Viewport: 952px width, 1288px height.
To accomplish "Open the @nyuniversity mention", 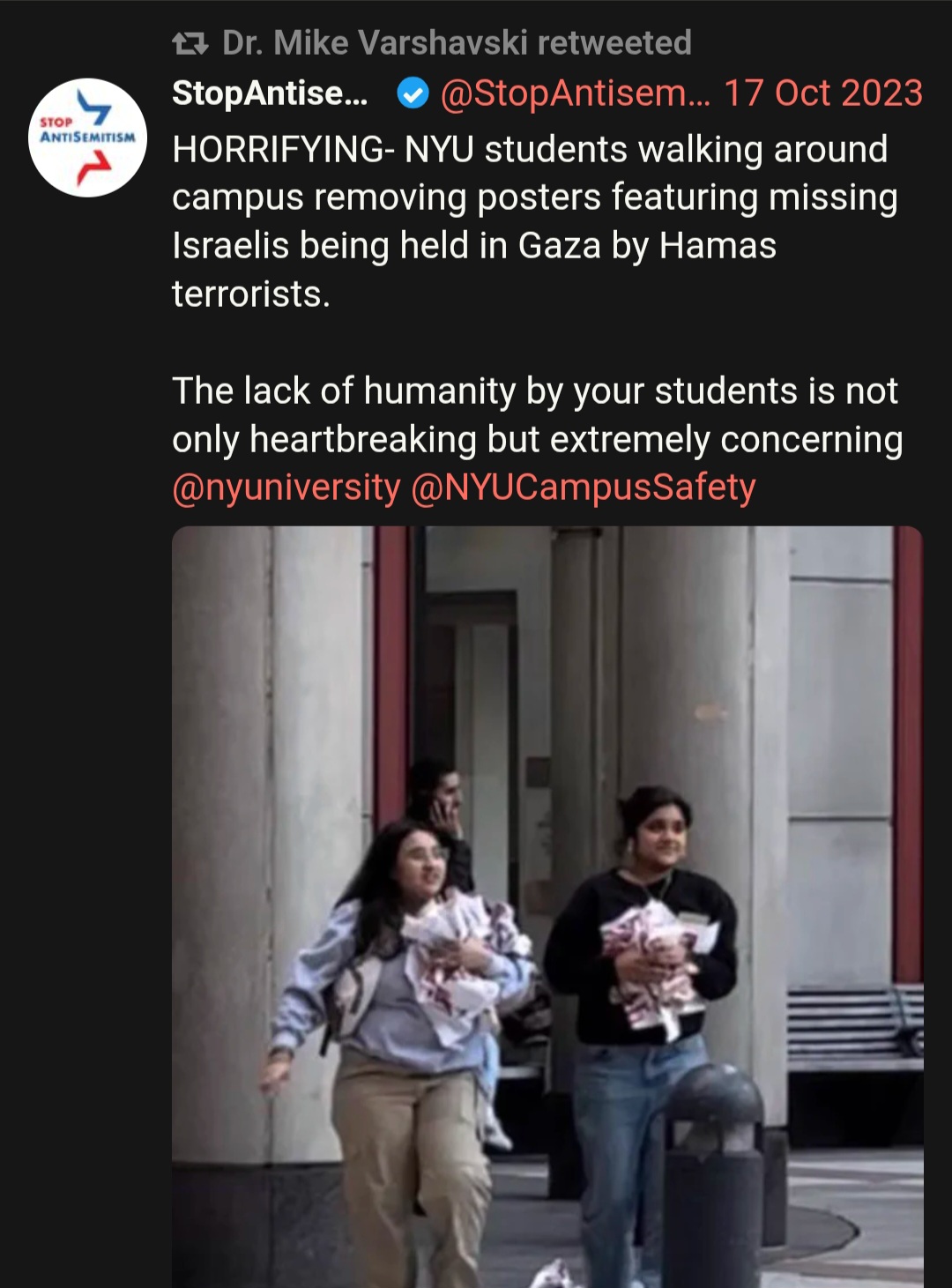I will coord(286,488).
